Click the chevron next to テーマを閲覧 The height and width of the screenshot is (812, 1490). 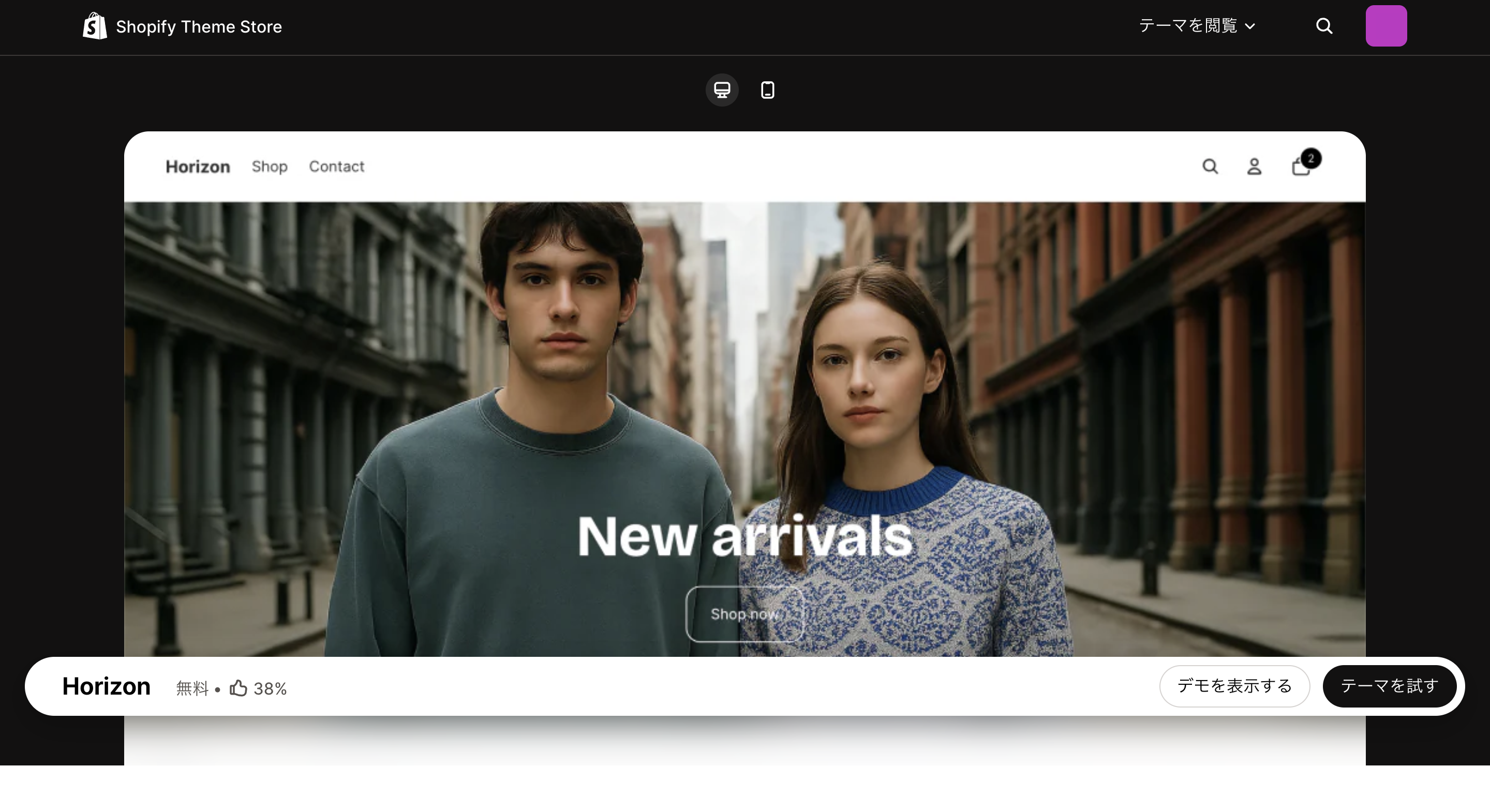1250,26
